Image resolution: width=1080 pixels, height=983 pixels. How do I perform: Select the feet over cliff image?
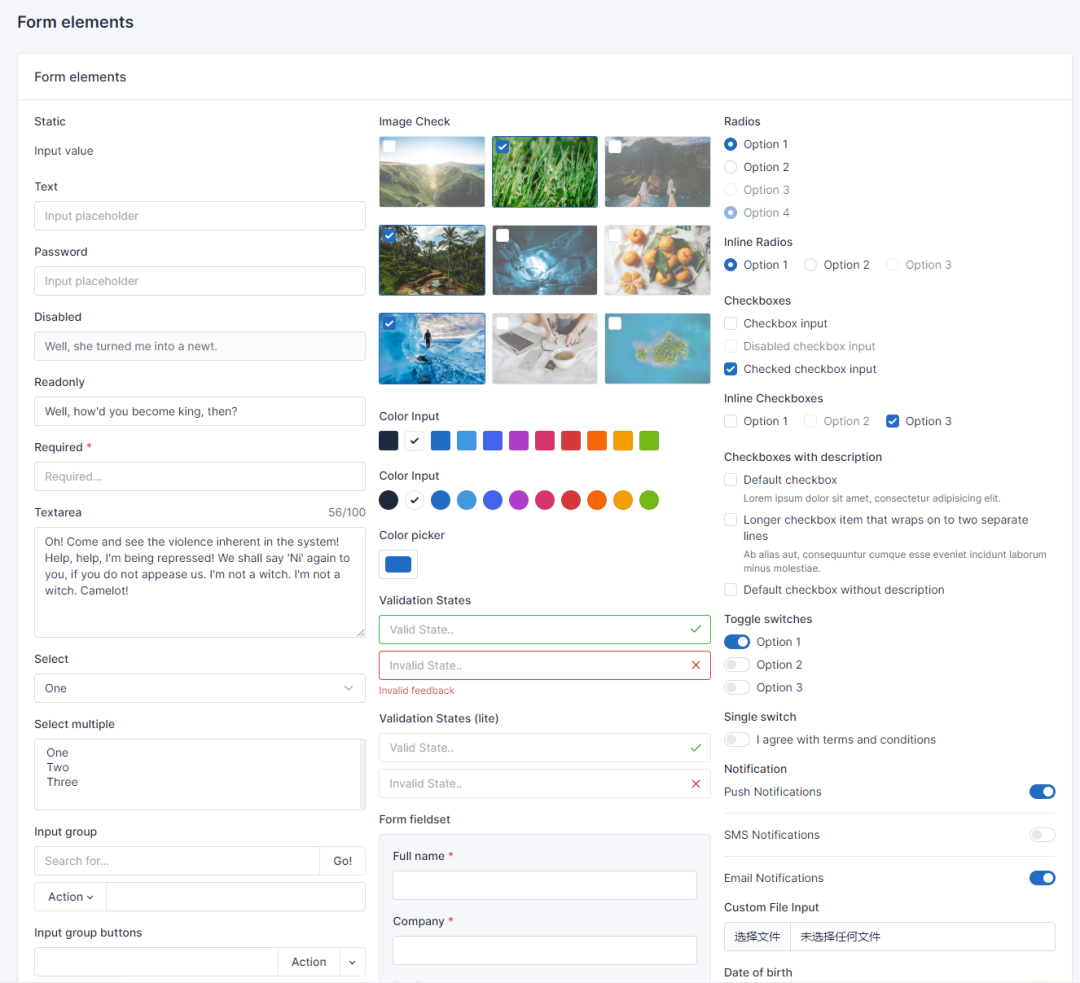tap(658, 172)
